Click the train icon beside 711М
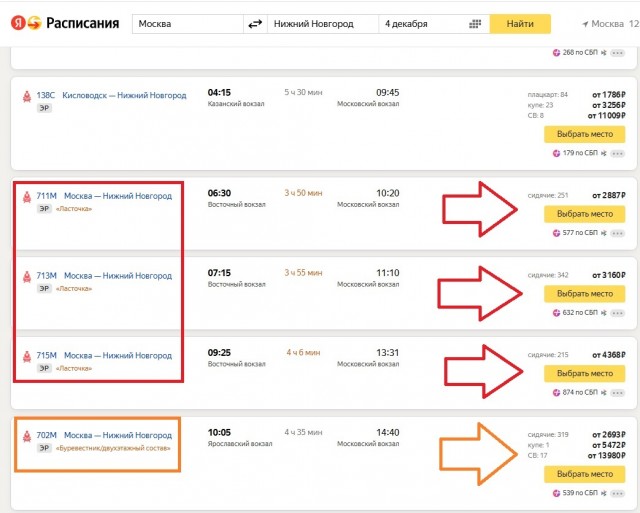This screenshot has width=640, height=513. coord(27,197)
